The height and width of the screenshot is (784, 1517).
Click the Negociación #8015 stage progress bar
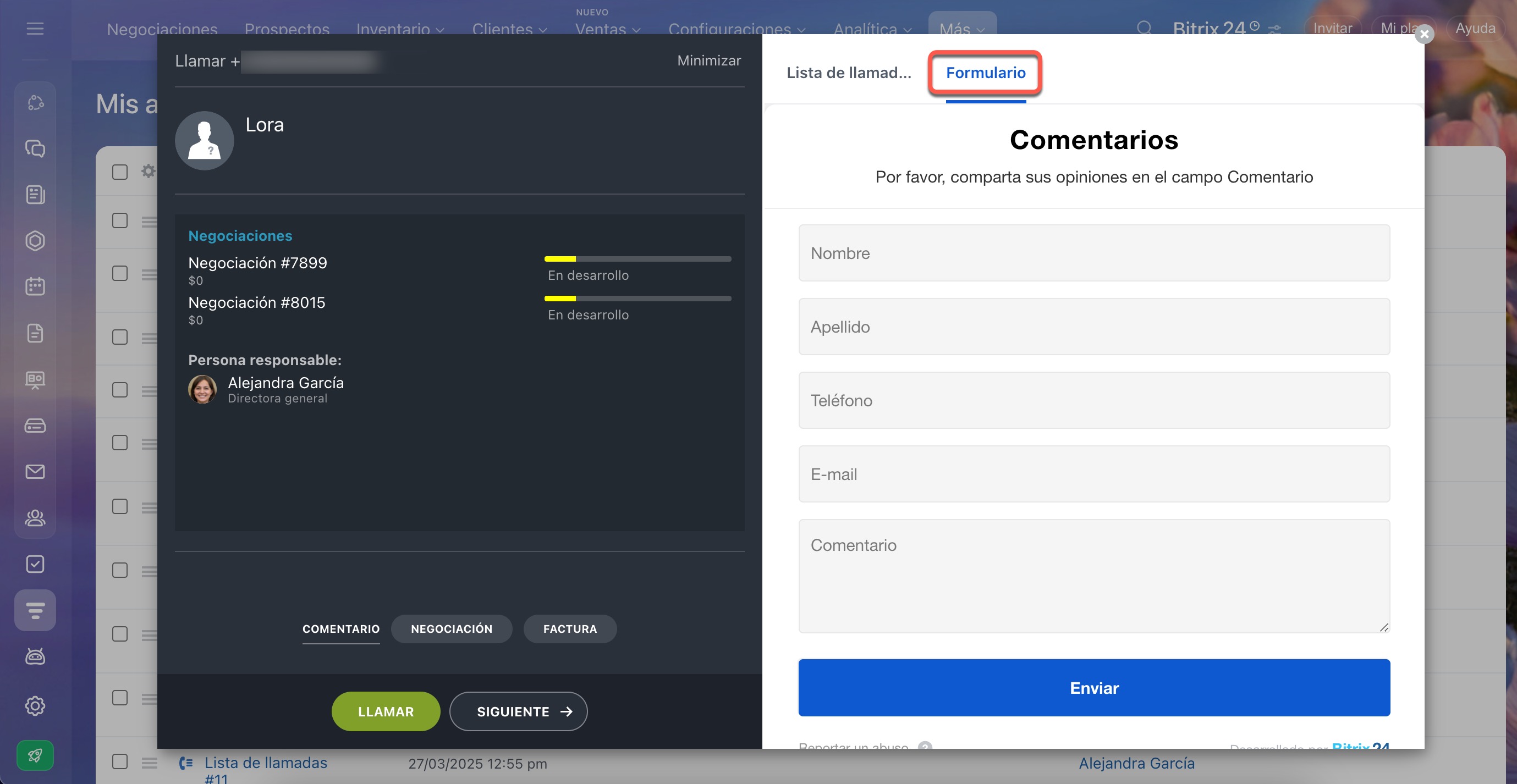(638, 299)
